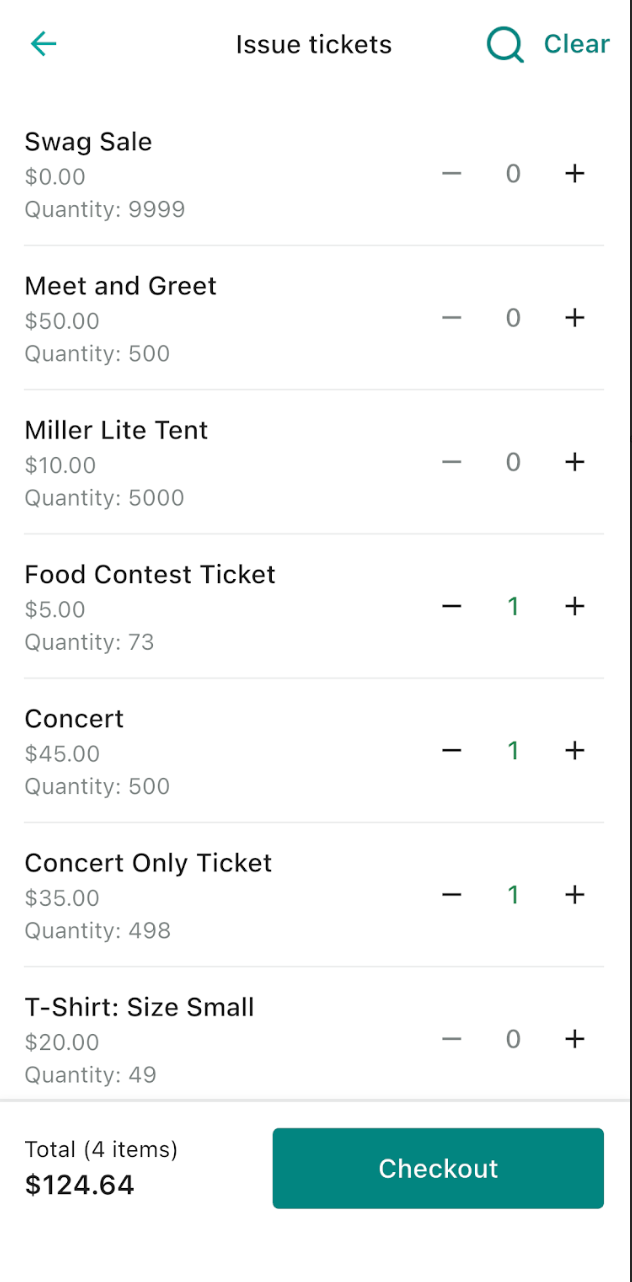Add another $45.00 Concert ticket

[x=574, y=750]
